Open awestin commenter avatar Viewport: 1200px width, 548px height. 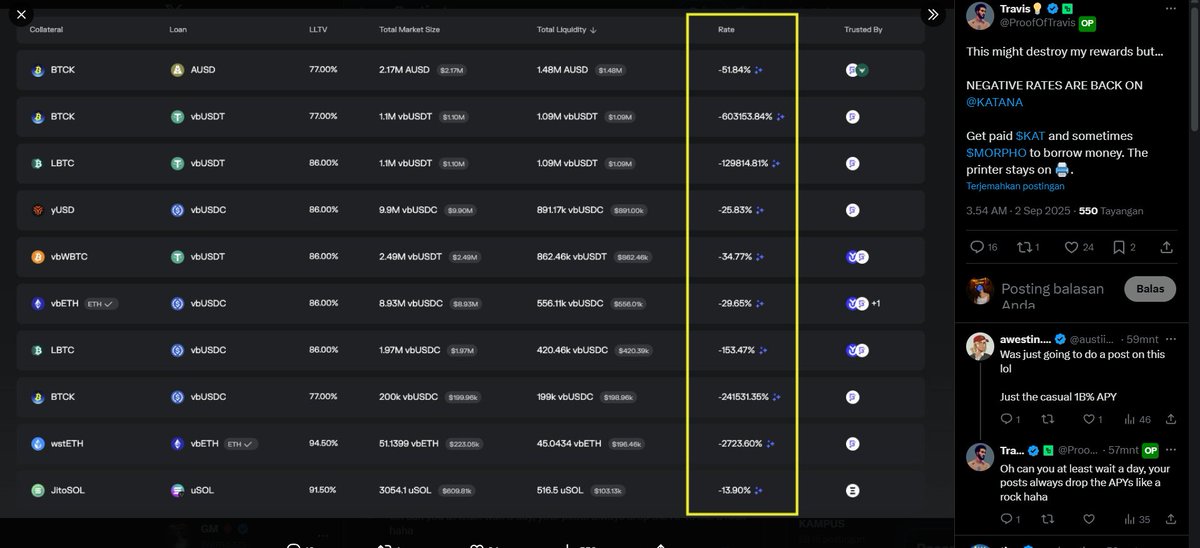(x=980, y=346)
